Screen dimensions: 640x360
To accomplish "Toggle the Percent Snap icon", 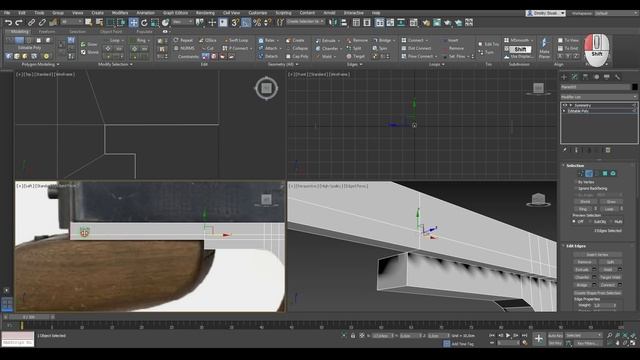I will 257,22.
